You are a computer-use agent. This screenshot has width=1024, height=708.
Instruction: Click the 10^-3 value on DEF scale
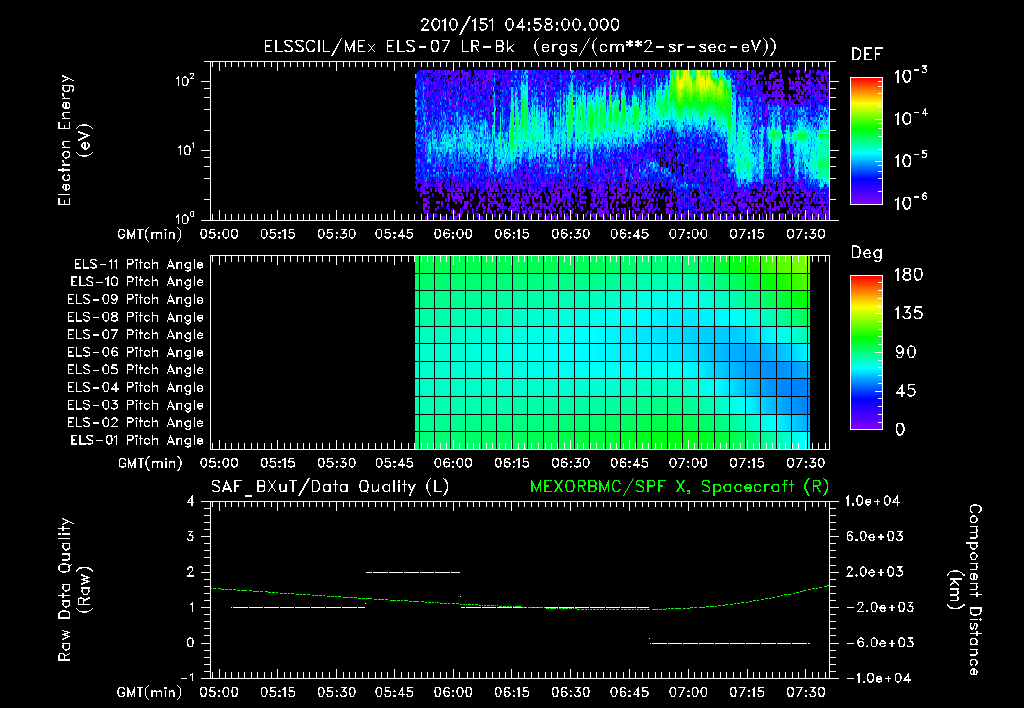click(910, 76)
